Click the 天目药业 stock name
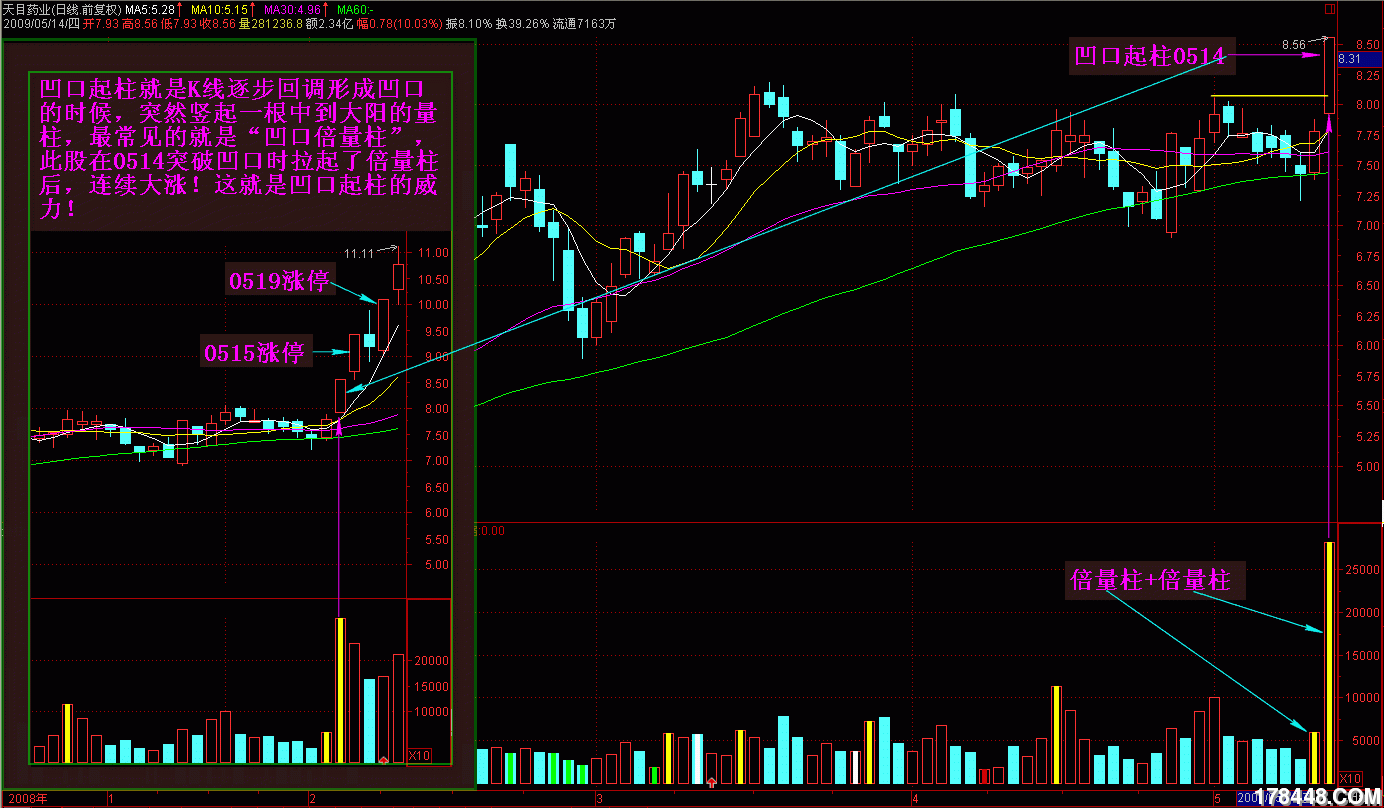Screen dimensions: 1384x808 (x=29, y=10)
